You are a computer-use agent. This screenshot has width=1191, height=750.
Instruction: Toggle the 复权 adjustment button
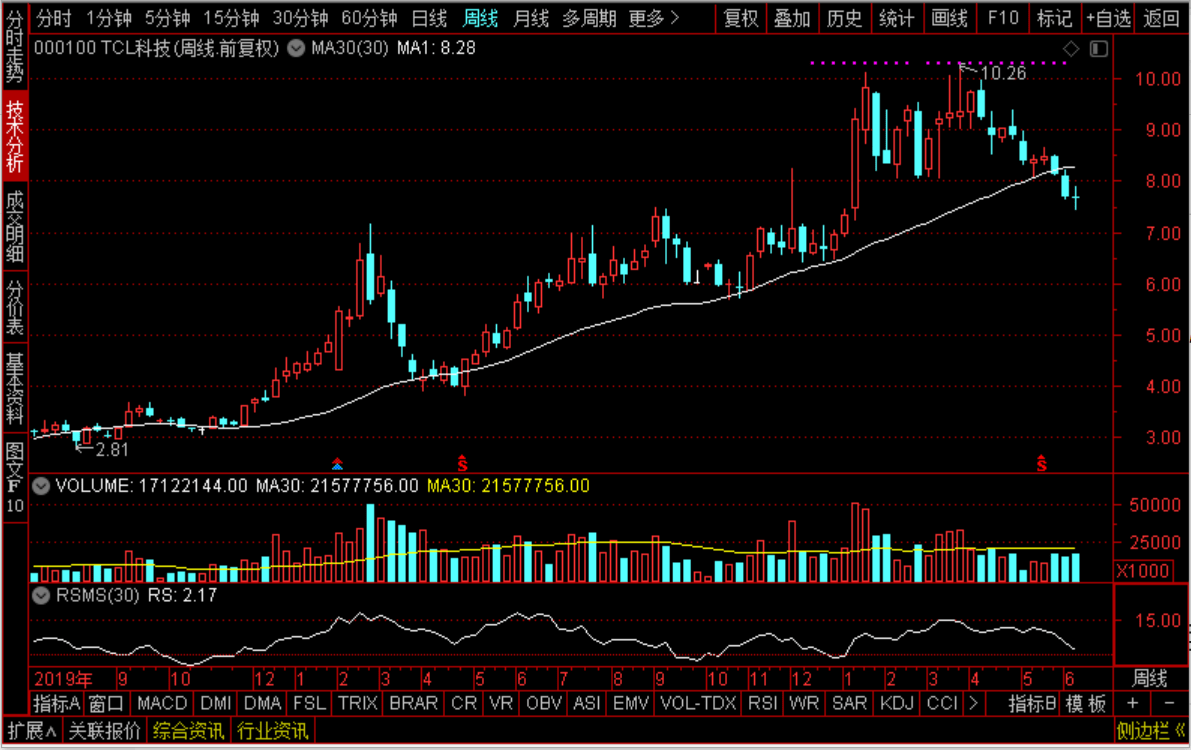point(741,18)
